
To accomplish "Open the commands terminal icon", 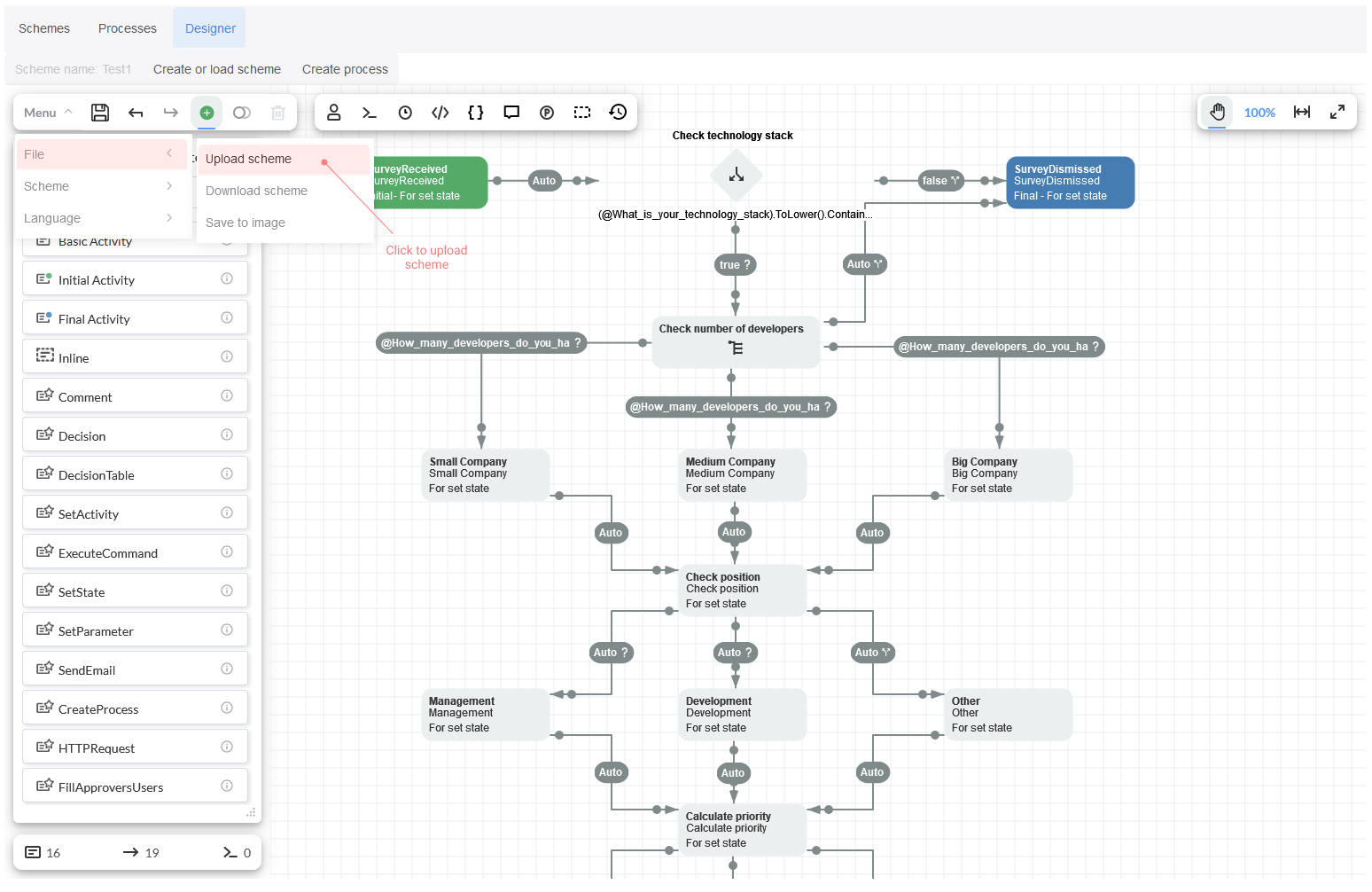I will (370, 113).
